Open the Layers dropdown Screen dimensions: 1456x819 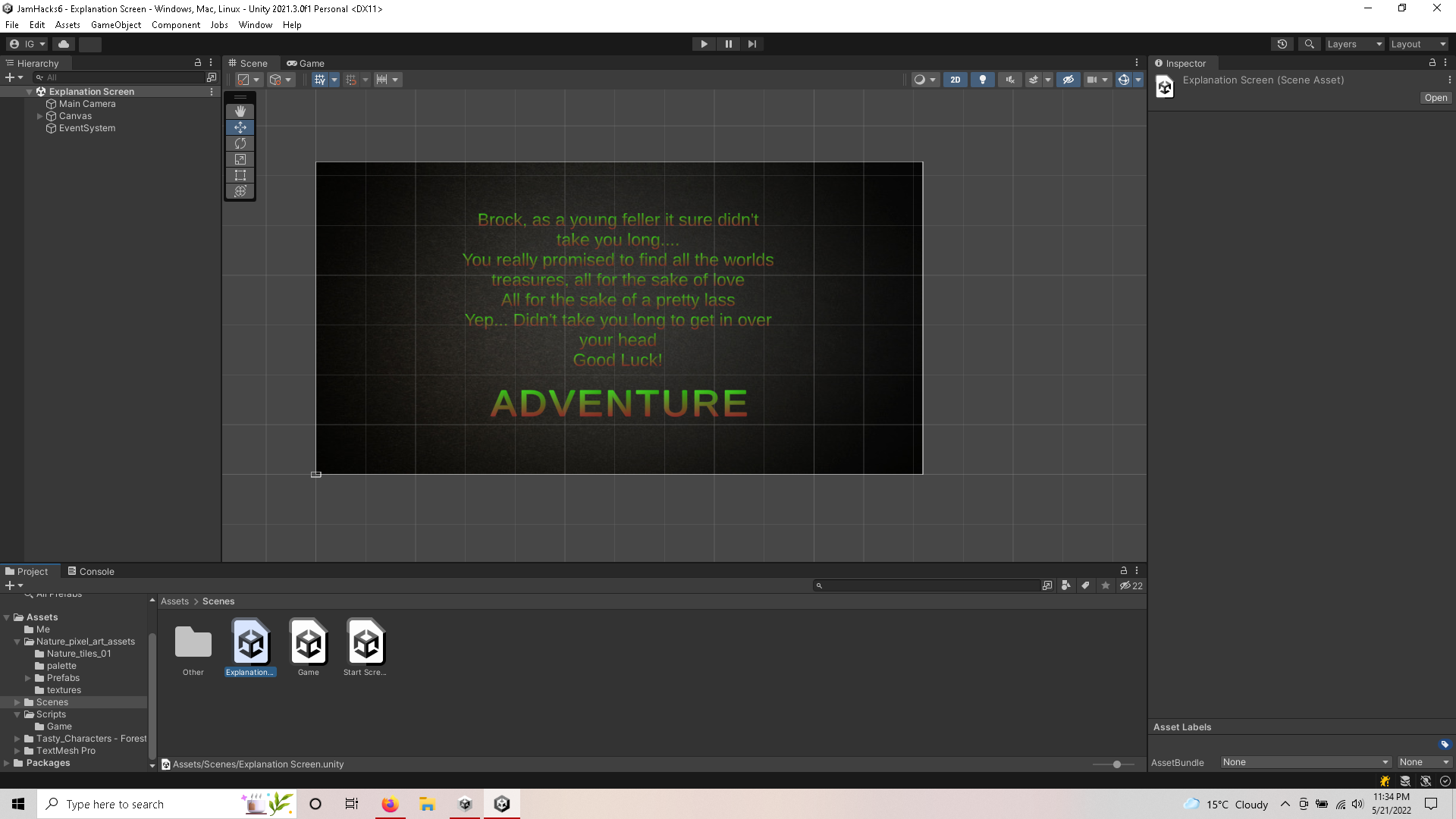point(1354,44)
